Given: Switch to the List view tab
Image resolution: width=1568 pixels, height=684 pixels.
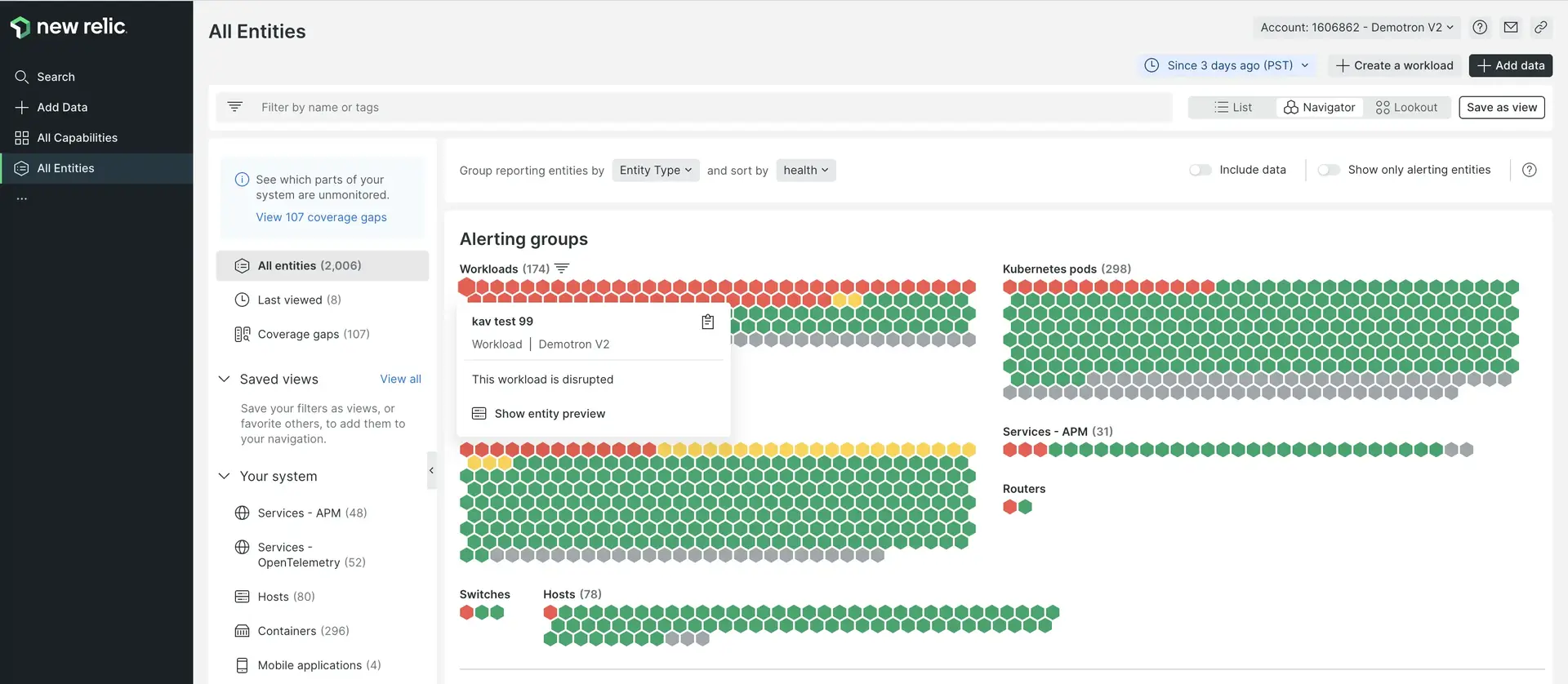Looking at the screenshot, I should tap(1233, 107).
